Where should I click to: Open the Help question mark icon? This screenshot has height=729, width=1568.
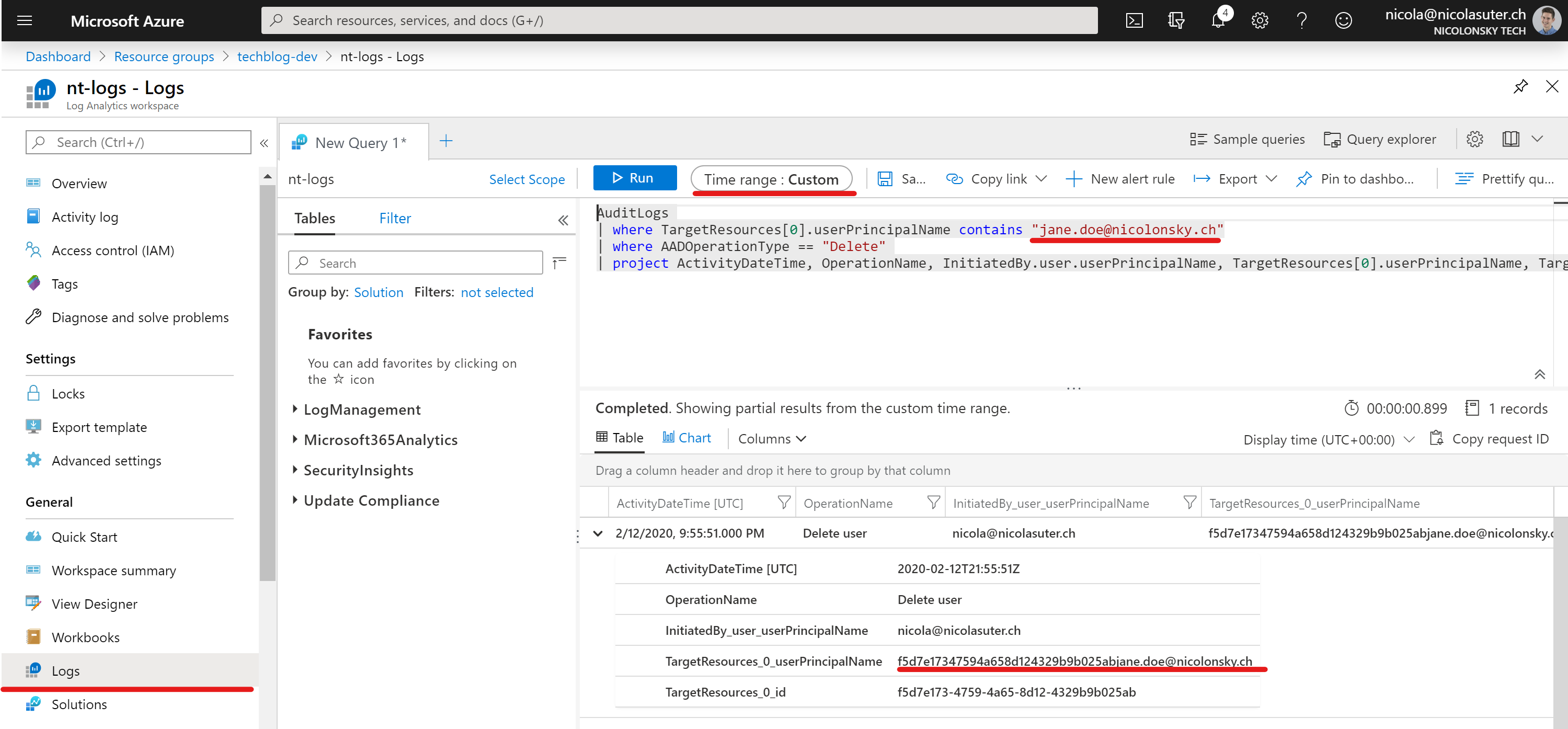pyautogui.click(x=1301, y=21)
